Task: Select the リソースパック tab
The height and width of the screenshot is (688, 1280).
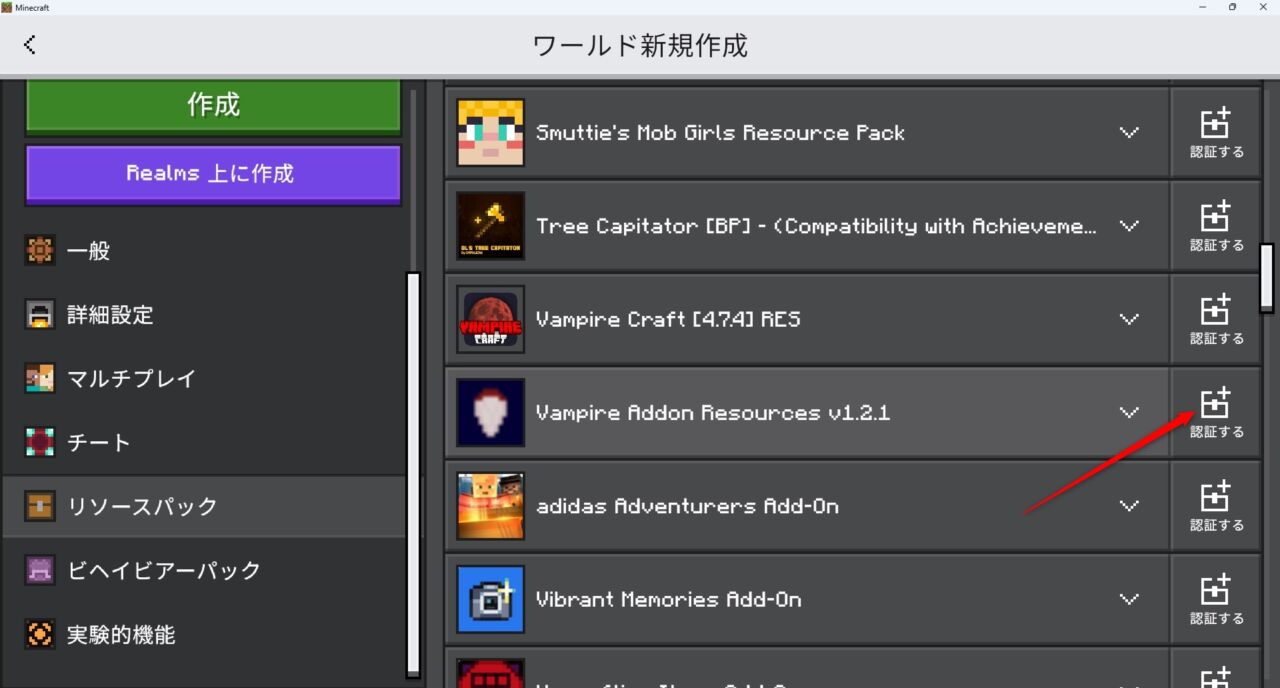Action: click(205, 507)
